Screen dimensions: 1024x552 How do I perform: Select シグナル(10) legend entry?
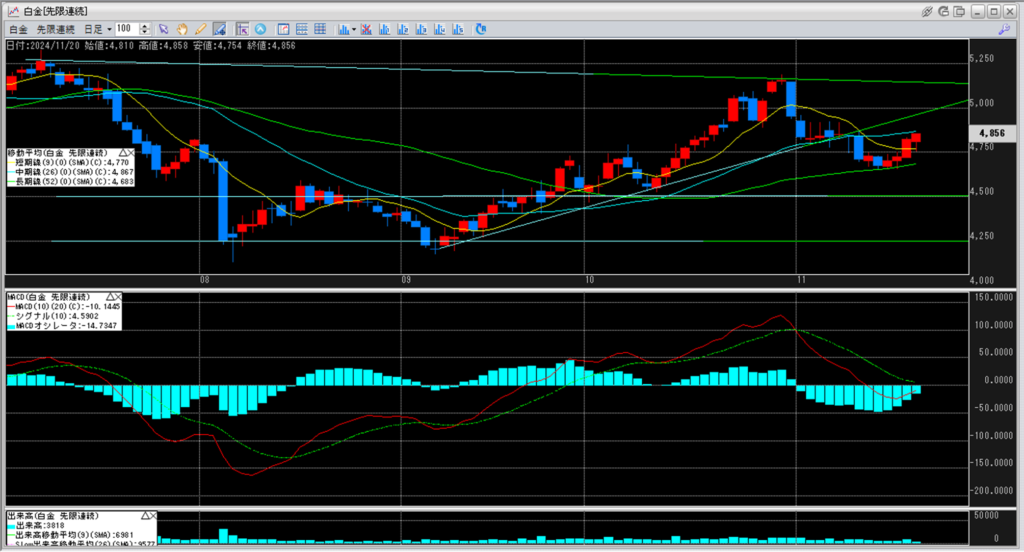pos(53,316)
